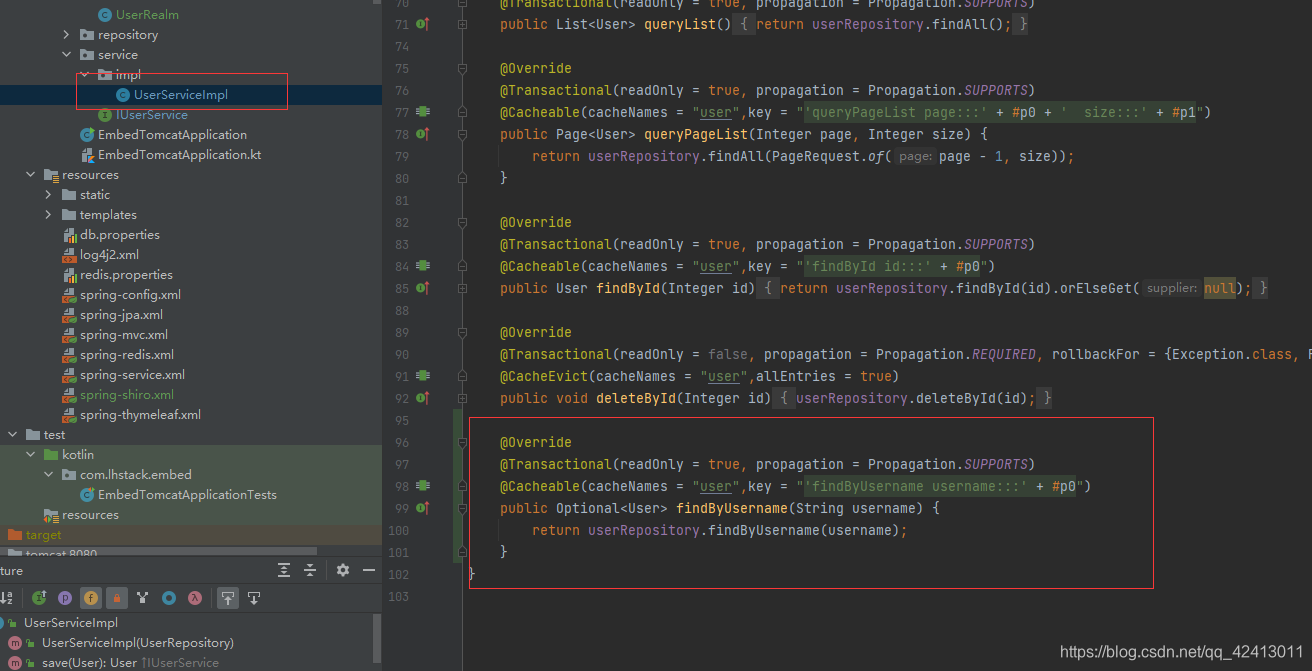Image resolution: width=1312 pixels, height=671 pixels.
Task: Click findByUsername method name in editor
Action: pos(732,508)
